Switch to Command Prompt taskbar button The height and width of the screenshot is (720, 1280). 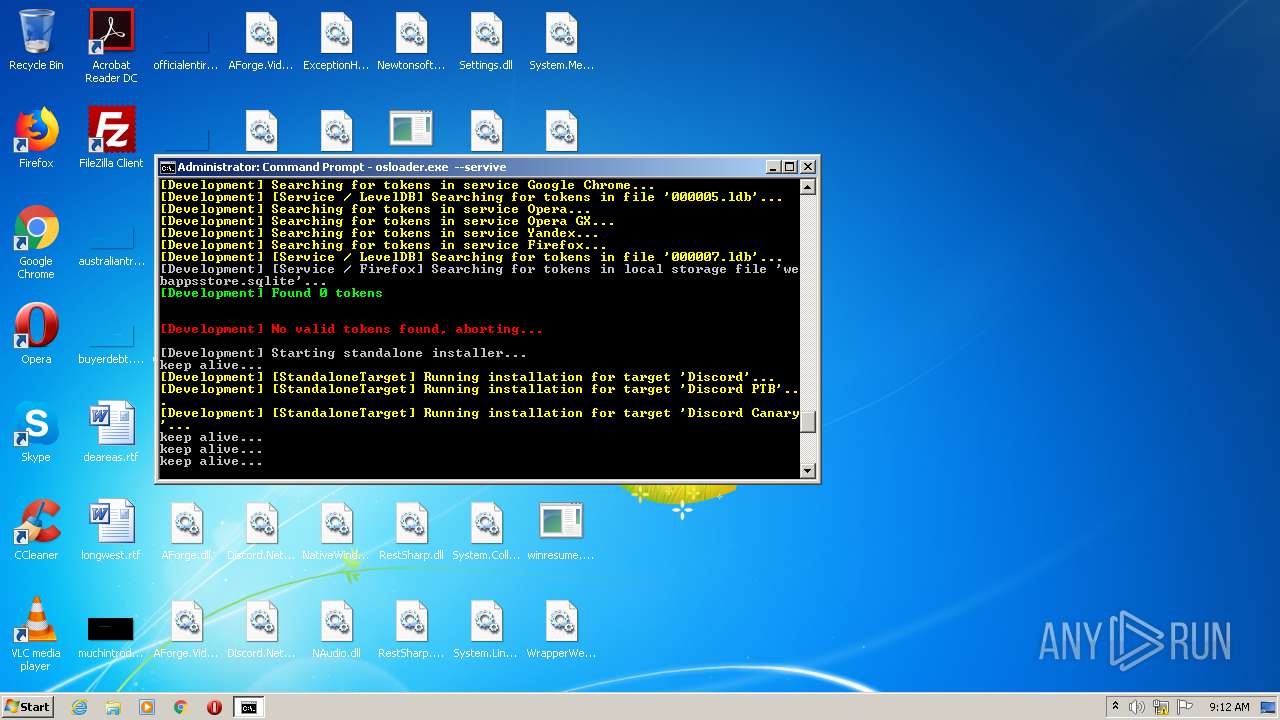coord(248,707)
